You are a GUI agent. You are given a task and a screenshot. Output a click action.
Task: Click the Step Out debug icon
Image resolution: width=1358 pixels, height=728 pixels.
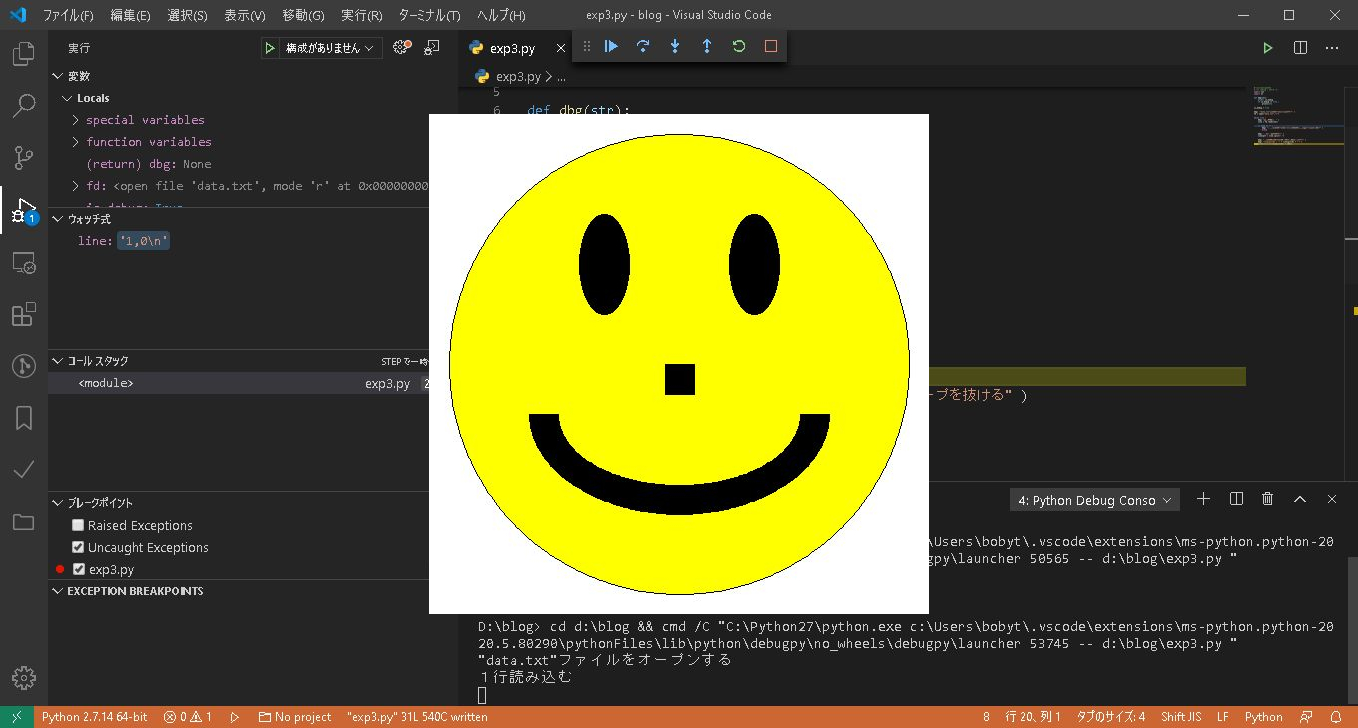click(x=707, y=46)
